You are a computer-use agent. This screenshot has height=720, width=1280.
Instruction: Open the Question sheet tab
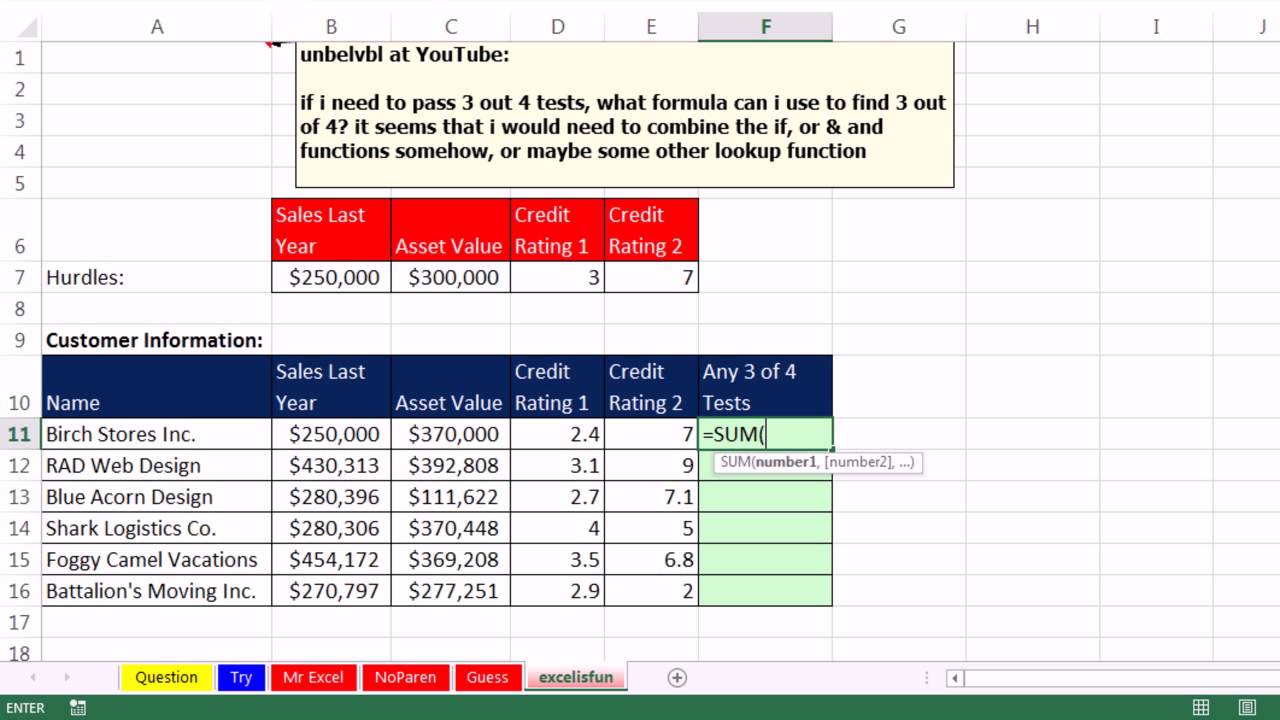click(166, 677)
